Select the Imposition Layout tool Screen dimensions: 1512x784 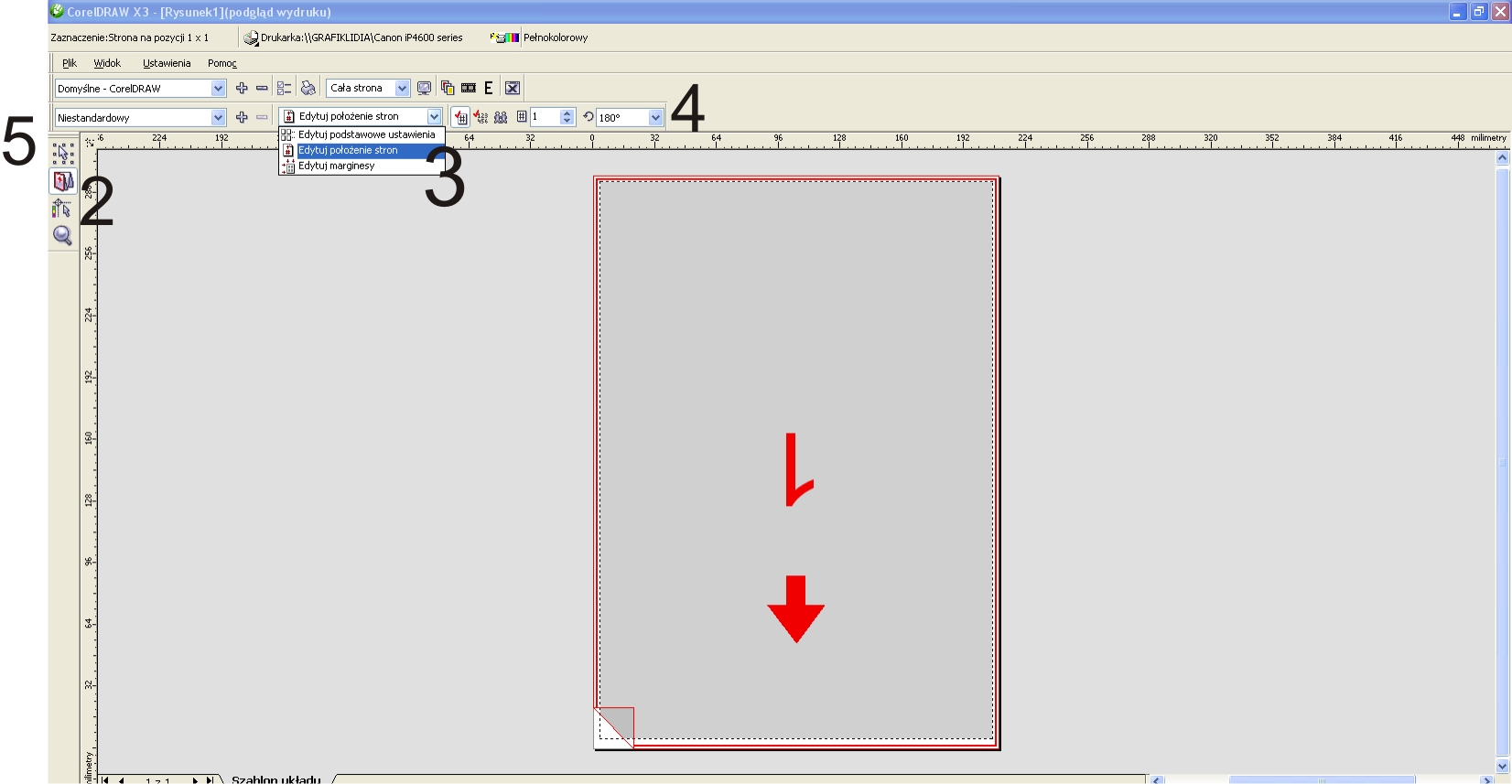[x=62, y=181]
